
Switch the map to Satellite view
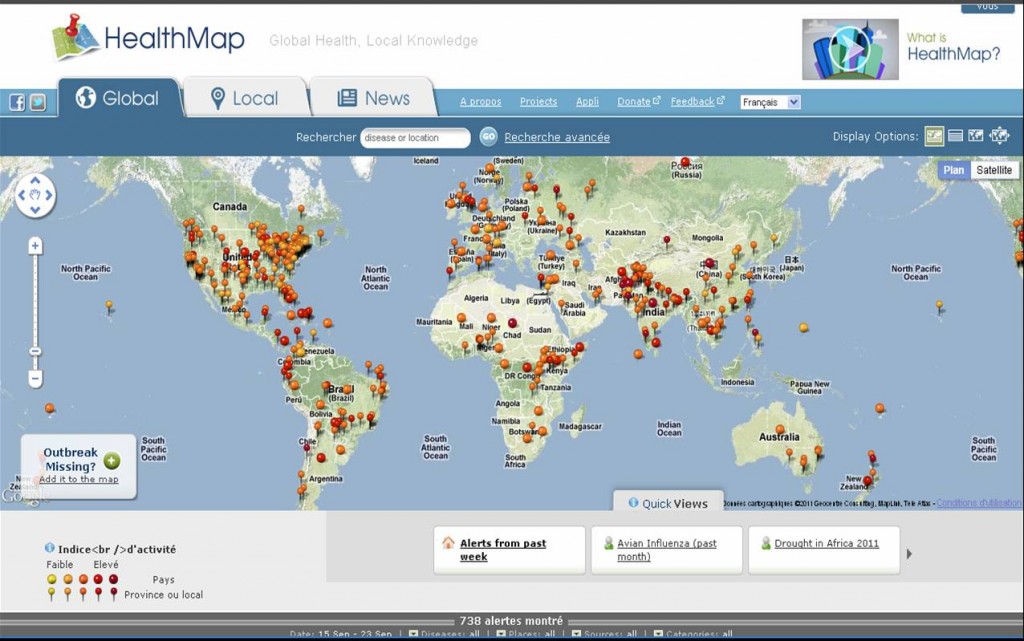(x=995, y=170)
